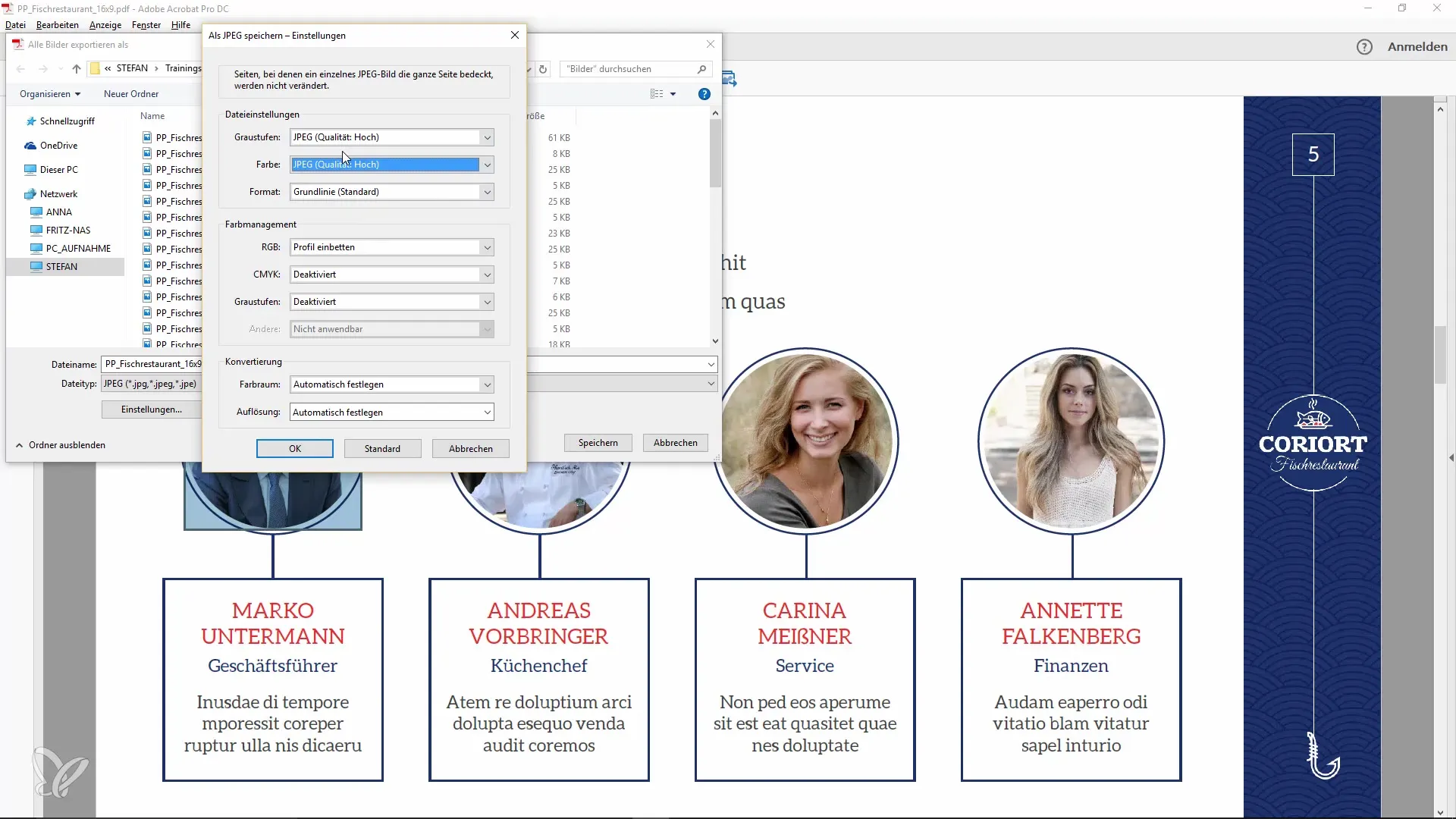1456x819 pixels.
Task: Open the Anzeige menu
Action: 105,25
